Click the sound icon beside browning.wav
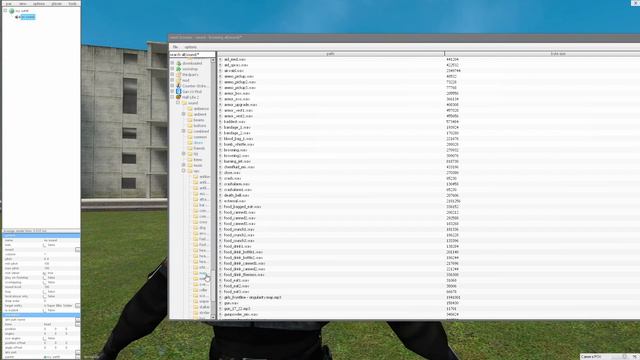Viewport: 640px width, 360px height. click(220, 150)
